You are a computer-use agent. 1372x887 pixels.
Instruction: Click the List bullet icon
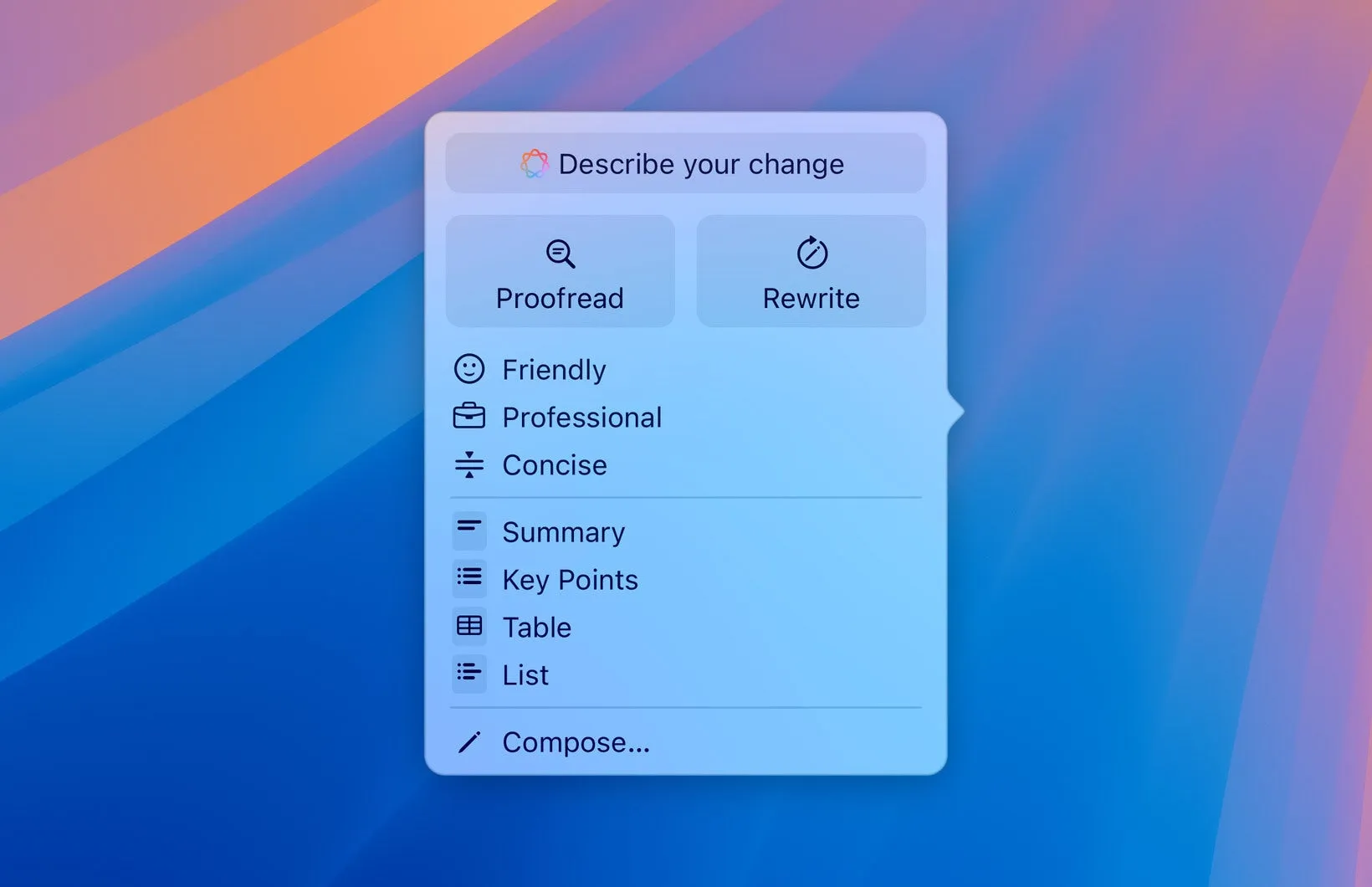(470, 674)
